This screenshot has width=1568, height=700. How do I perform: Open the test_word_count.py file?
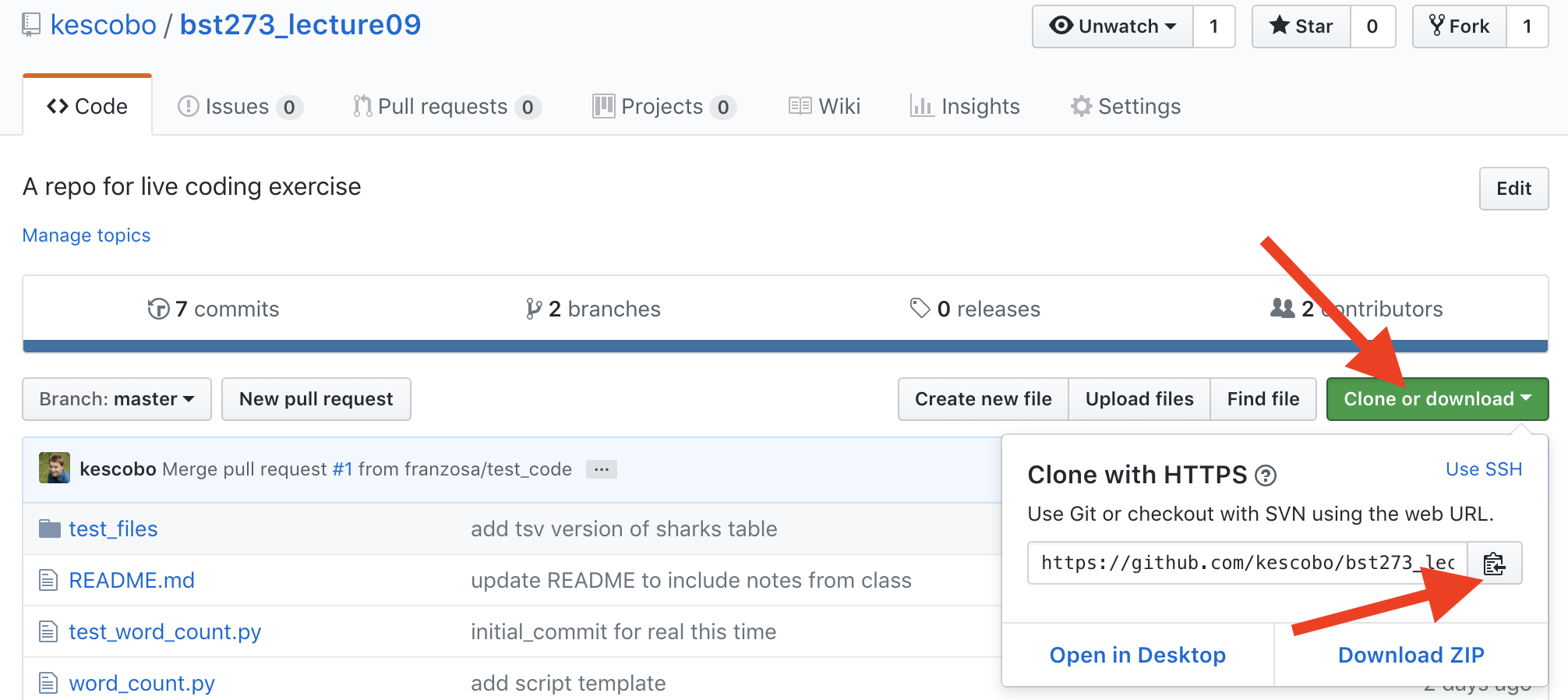(x=165, y=632)
